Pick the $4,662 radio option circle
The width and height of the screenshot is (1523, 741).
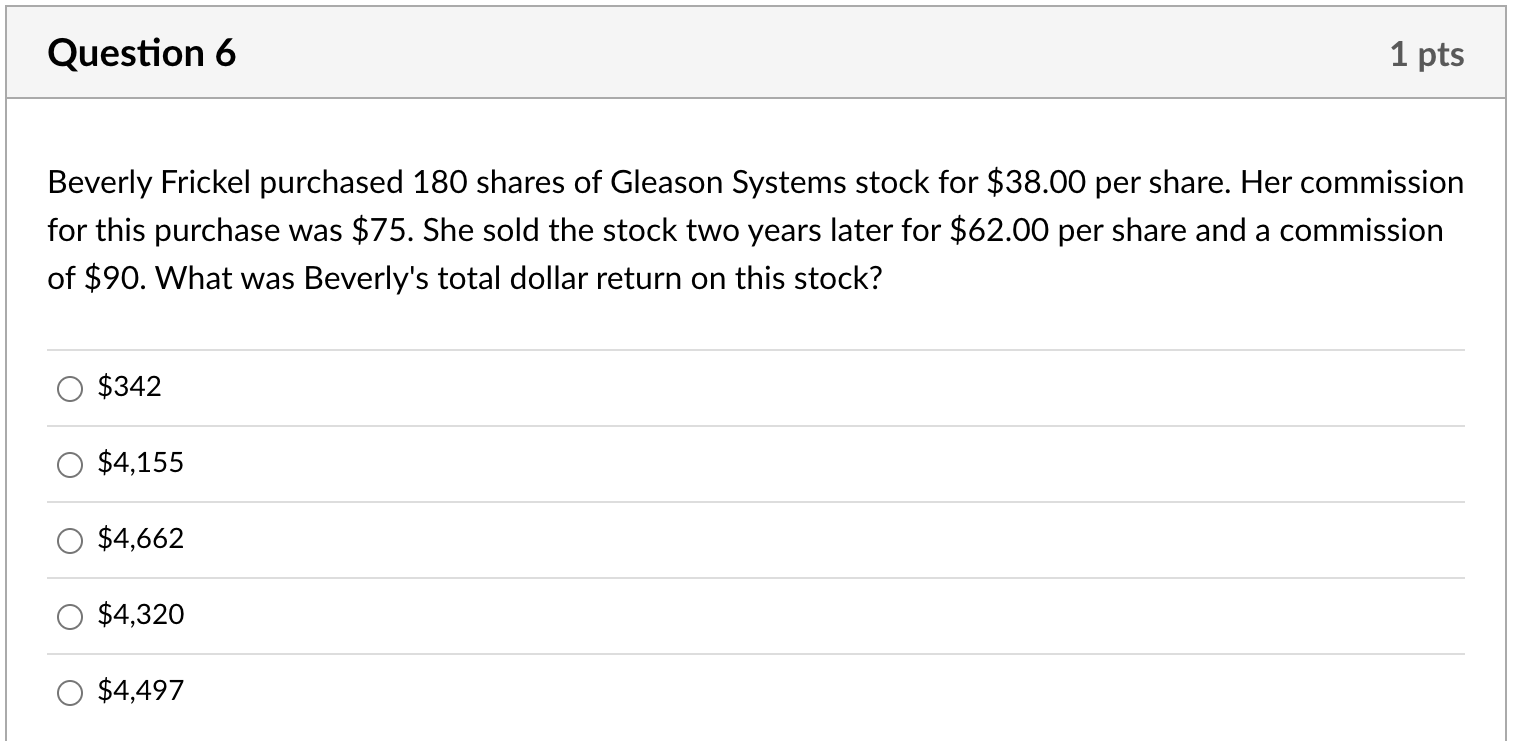click(x=70, y=540)
